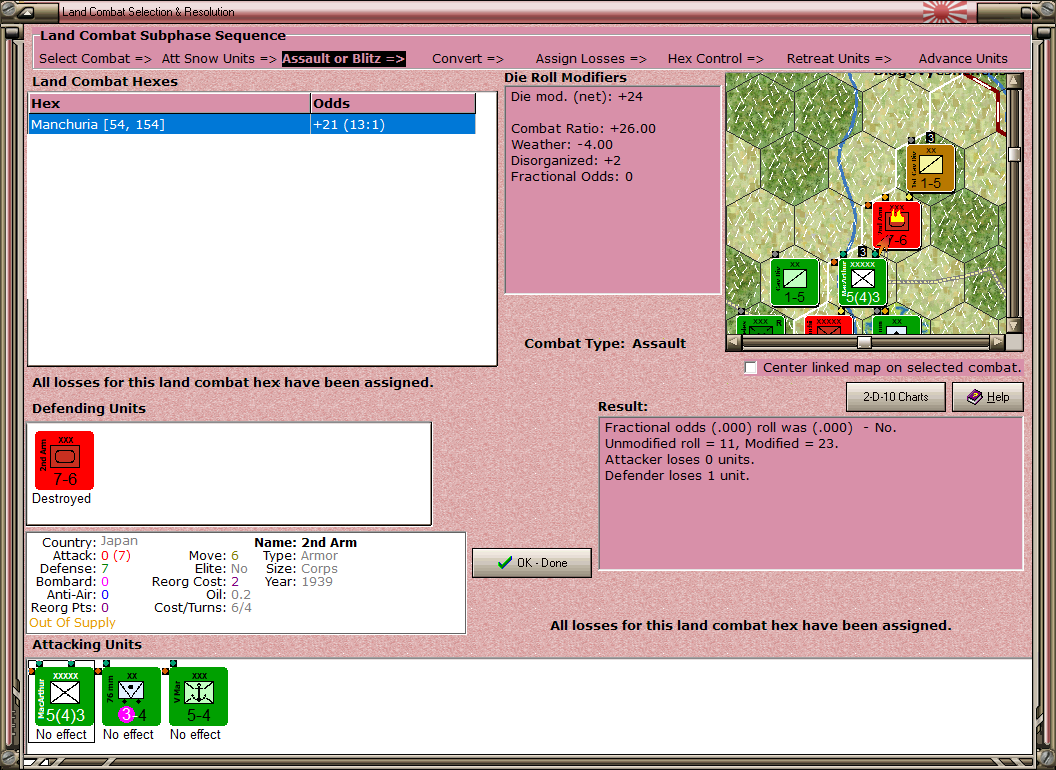Click the minimap scroll up arrow

1014,81
